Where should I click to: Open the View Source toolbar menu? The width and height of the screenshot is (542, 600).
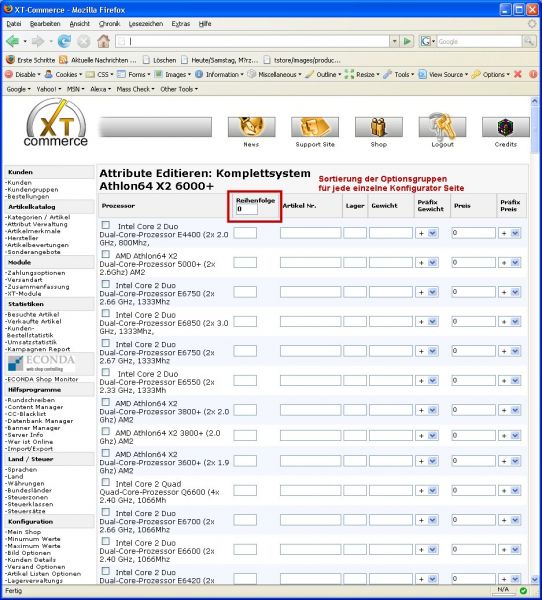443,74
